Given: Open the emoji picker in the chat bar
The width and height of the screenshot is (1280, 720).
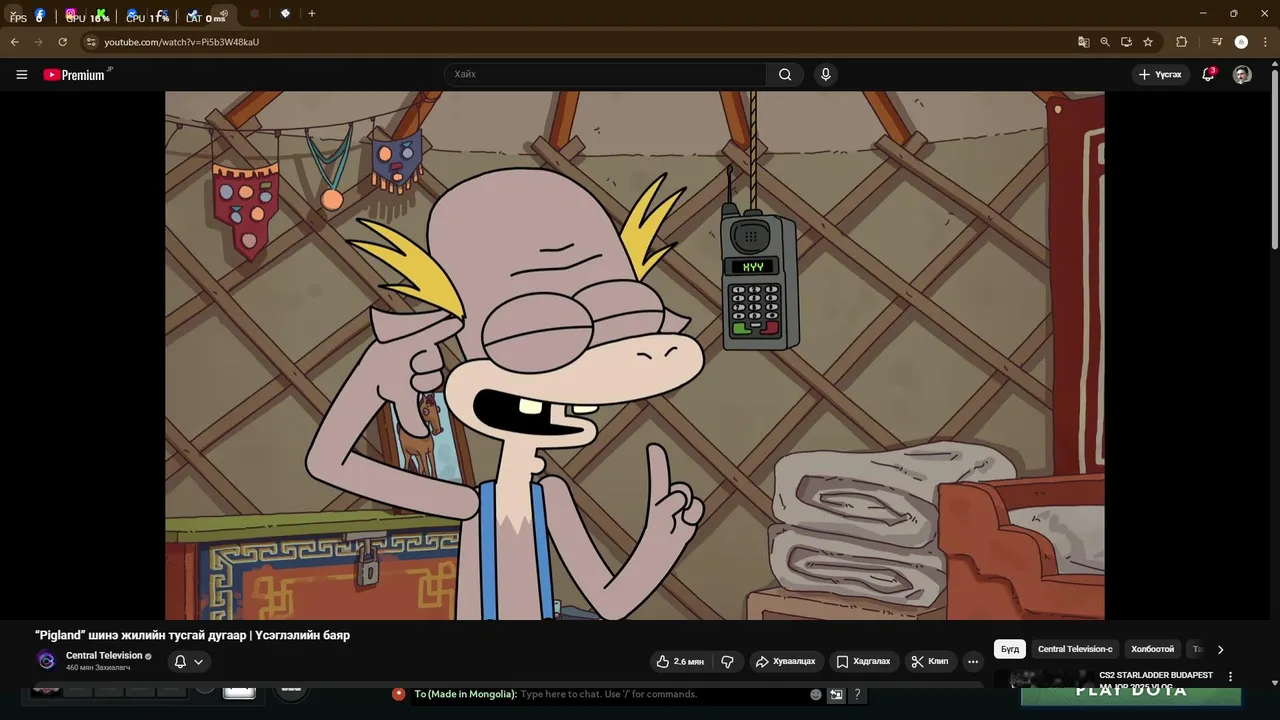Looking at the screenshot, I should tap(816, 694).
